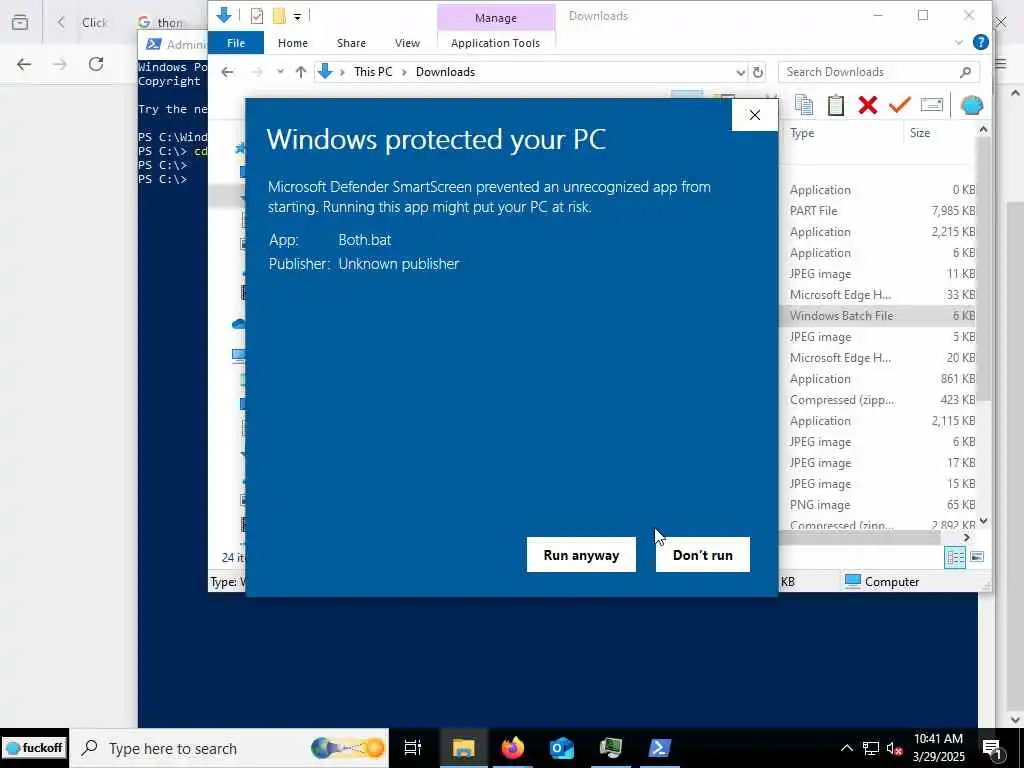Click PowerShell icon on taskbar
Viewport: 1024px width, 768px height.
(660, 748)
